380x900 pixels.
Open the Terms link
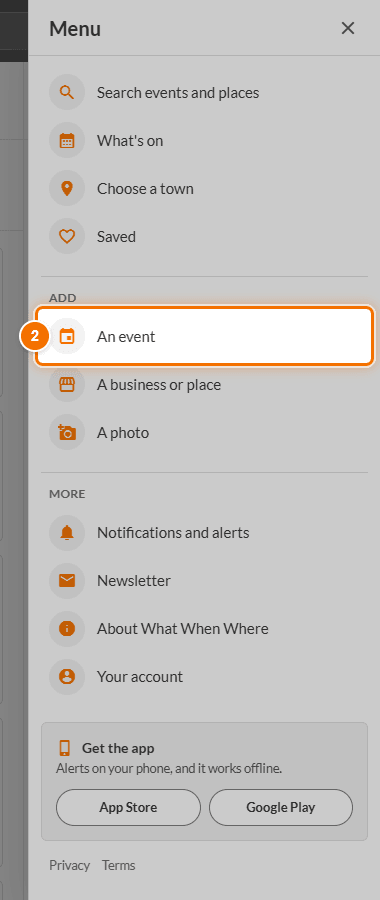click(x=119, y=865)
